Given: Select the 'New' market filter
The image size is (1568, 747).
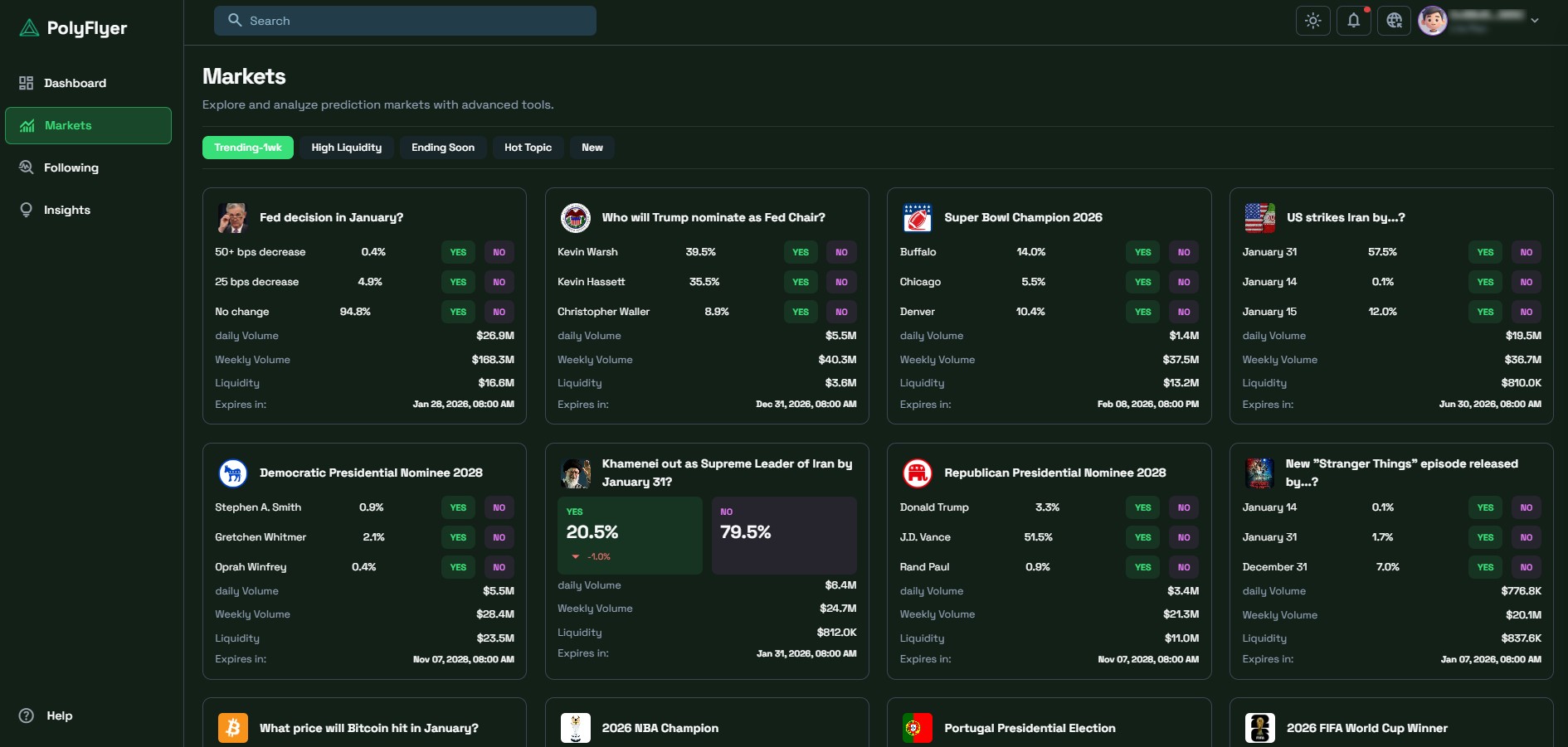Looking at the screenshot, I should pos(592,148).
